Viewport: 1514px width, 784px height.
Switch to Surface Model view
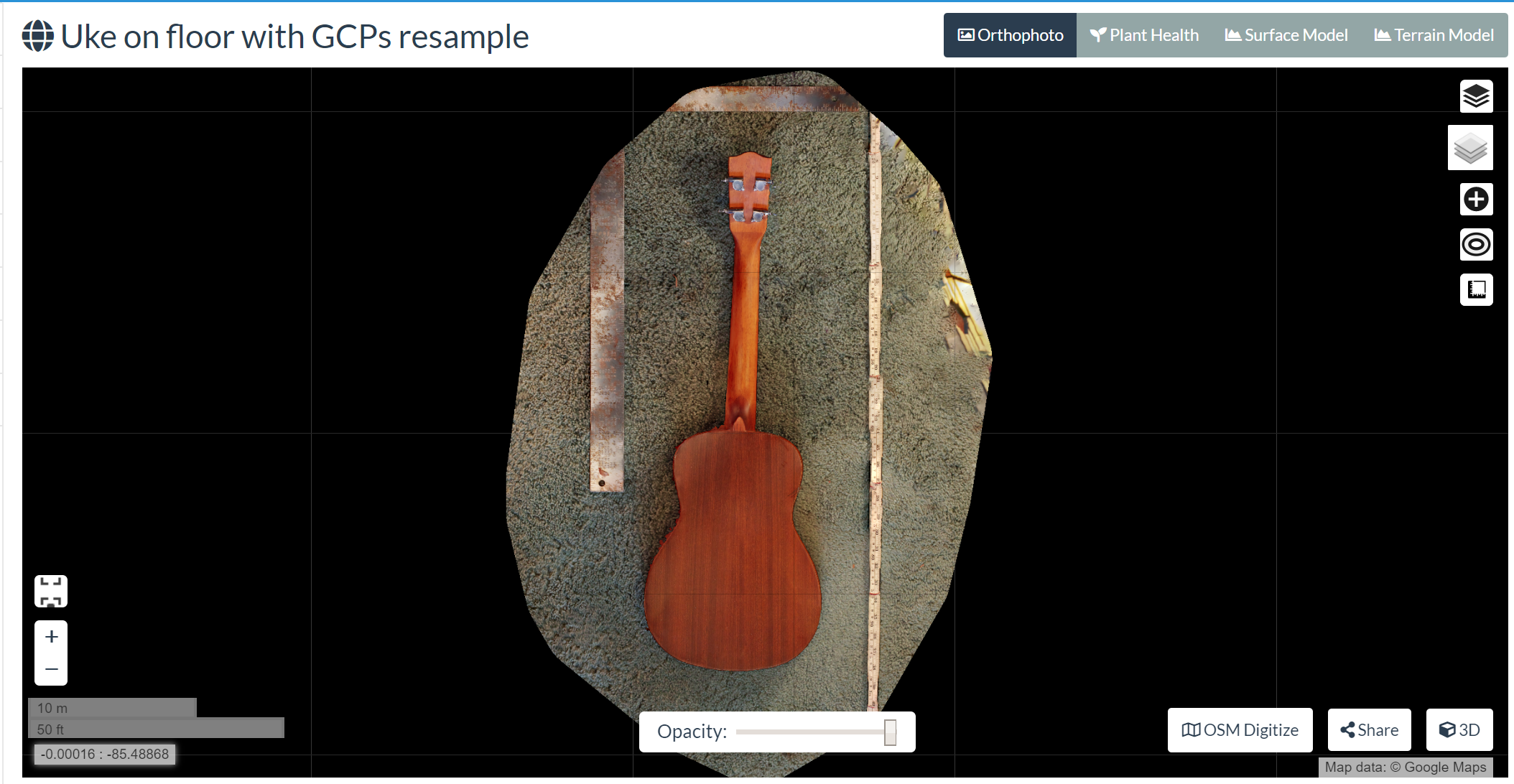[x=1286, y=35]
